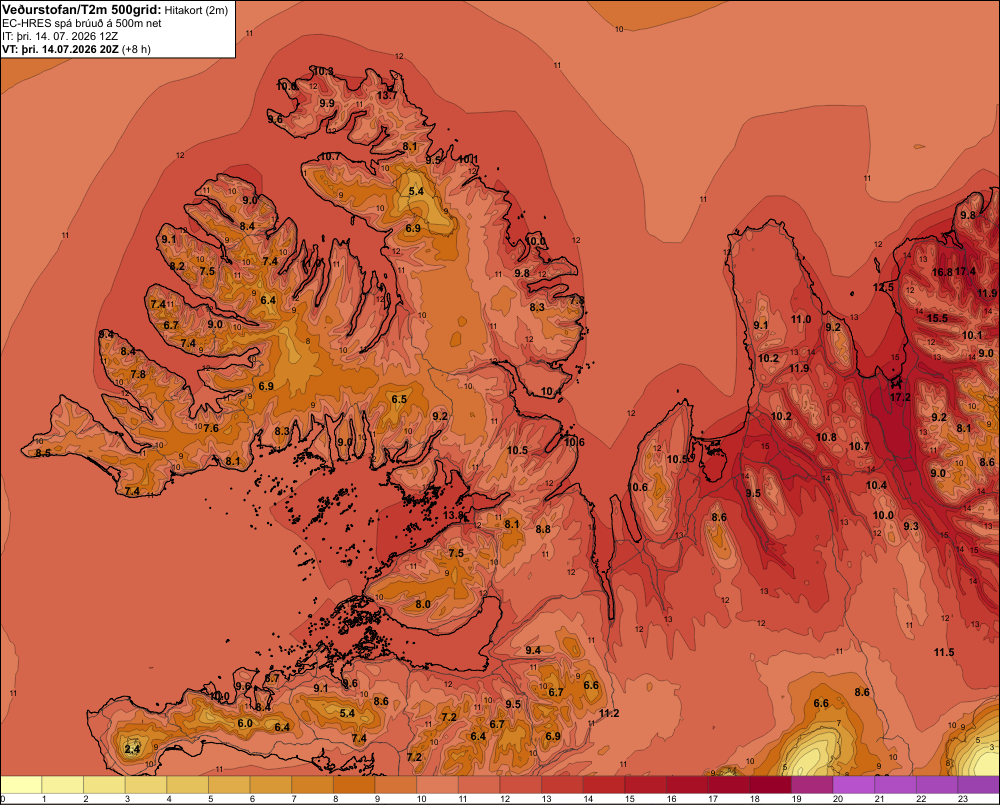Select the pale yellow 0–1 legend swatch
Screen dimensions: 1000x805
coord(21,785)
